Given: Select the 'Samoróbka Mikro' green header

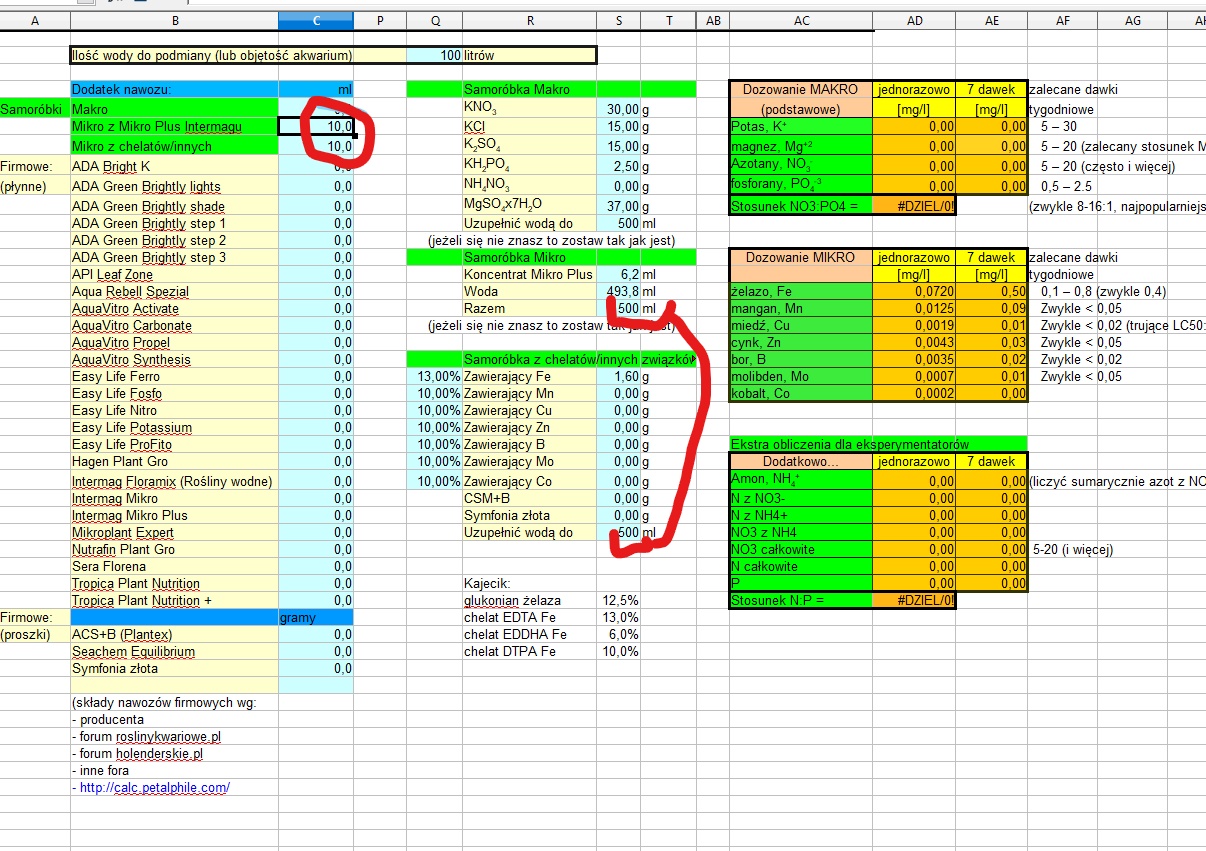Looking at the screenshot, I should click(x=529, y=258).
